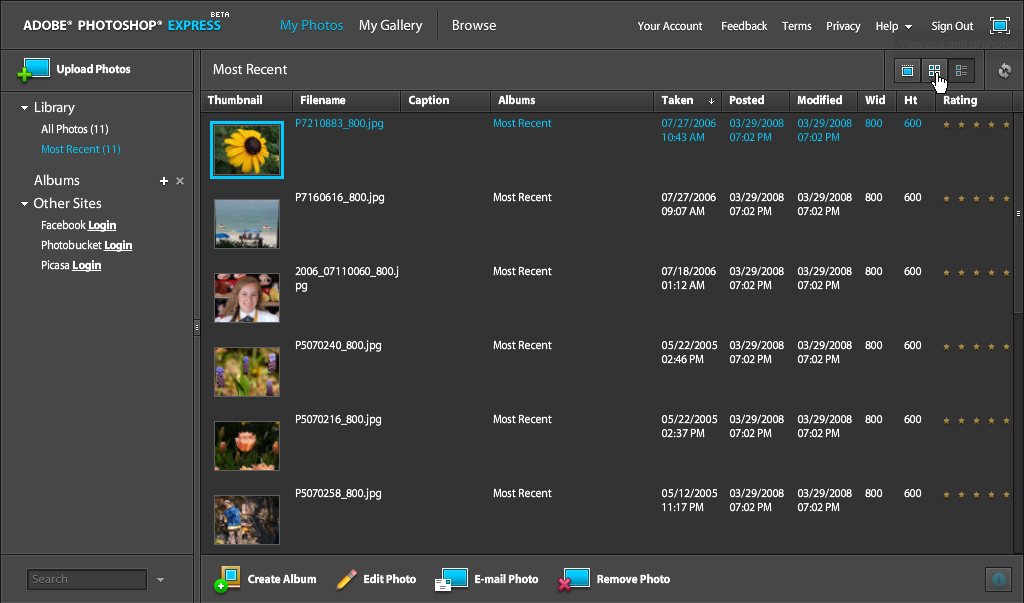
Task: Switch to single photo view
Action: (x=907, y=71)
